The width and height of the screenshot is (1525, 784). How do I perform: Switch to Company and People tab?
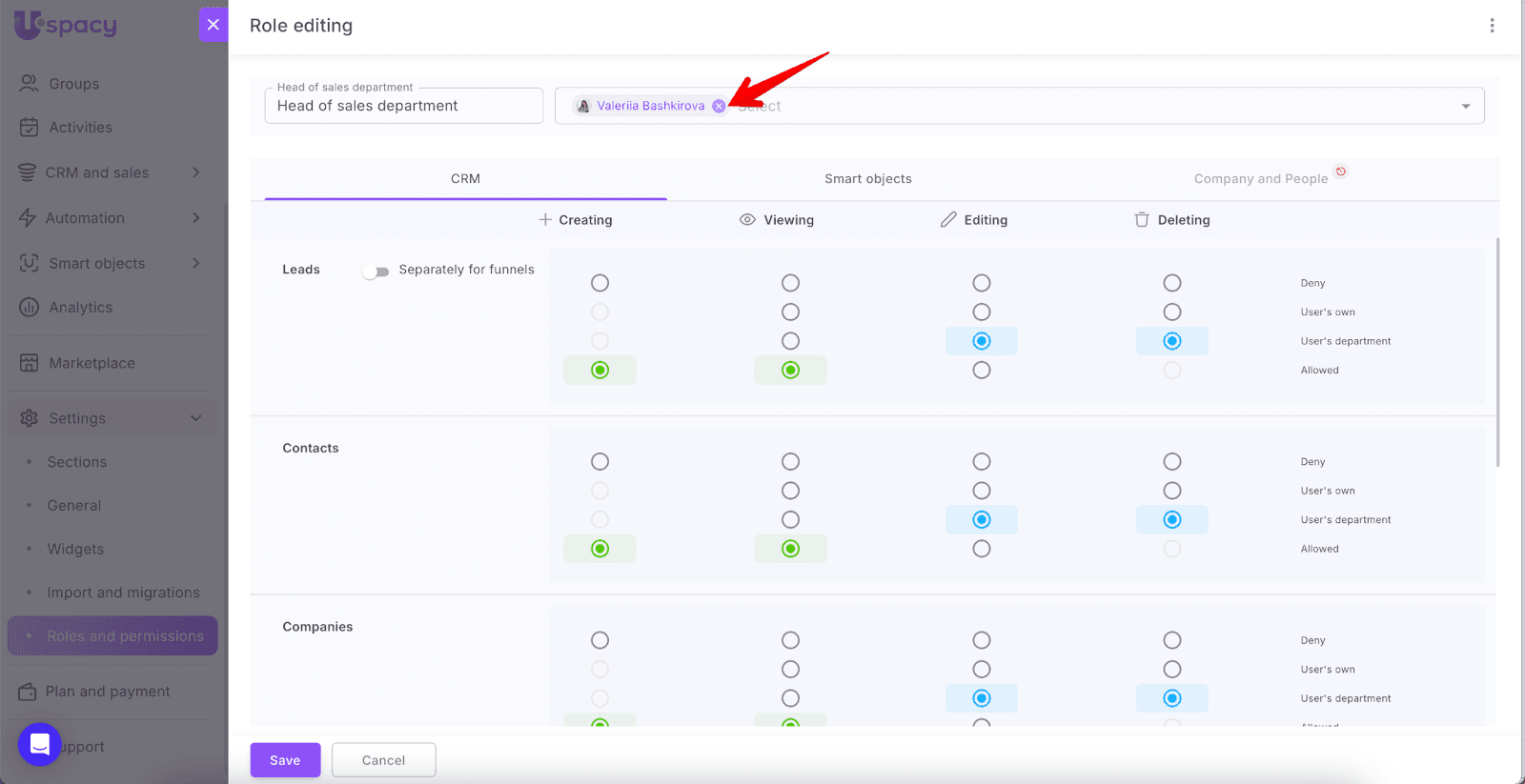1260,179
